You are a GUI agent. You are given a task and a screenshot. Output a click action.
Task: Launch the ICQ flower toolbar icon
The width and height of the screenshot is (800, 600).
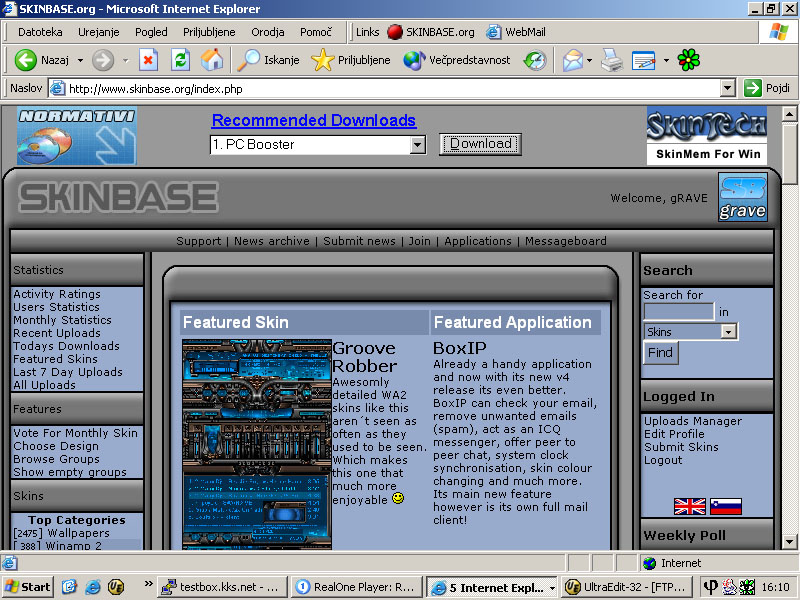689,60
